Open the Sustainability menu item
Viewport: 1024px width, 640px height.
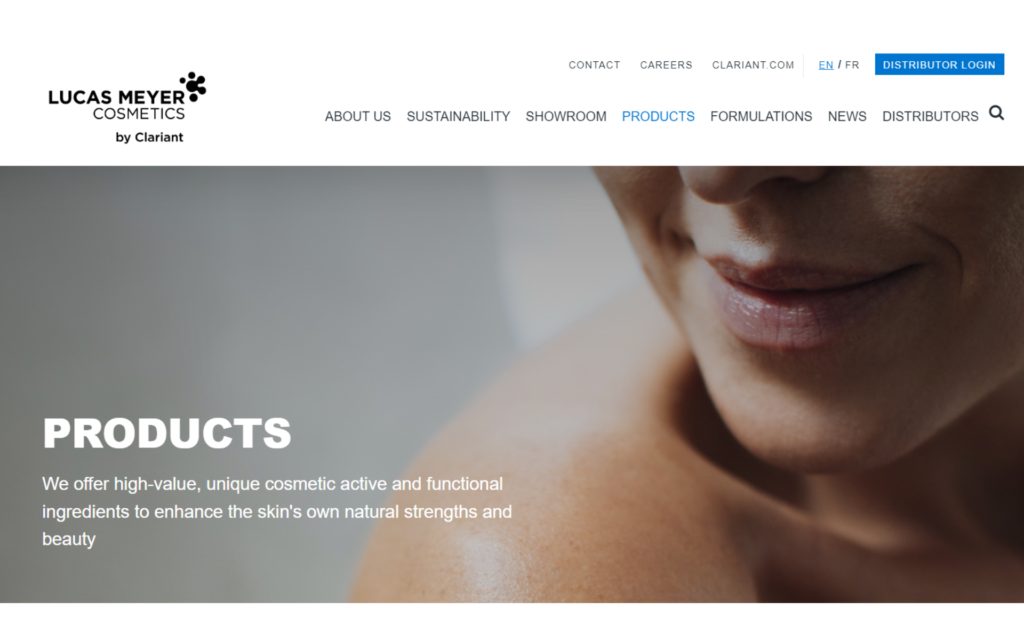point(458,116)
